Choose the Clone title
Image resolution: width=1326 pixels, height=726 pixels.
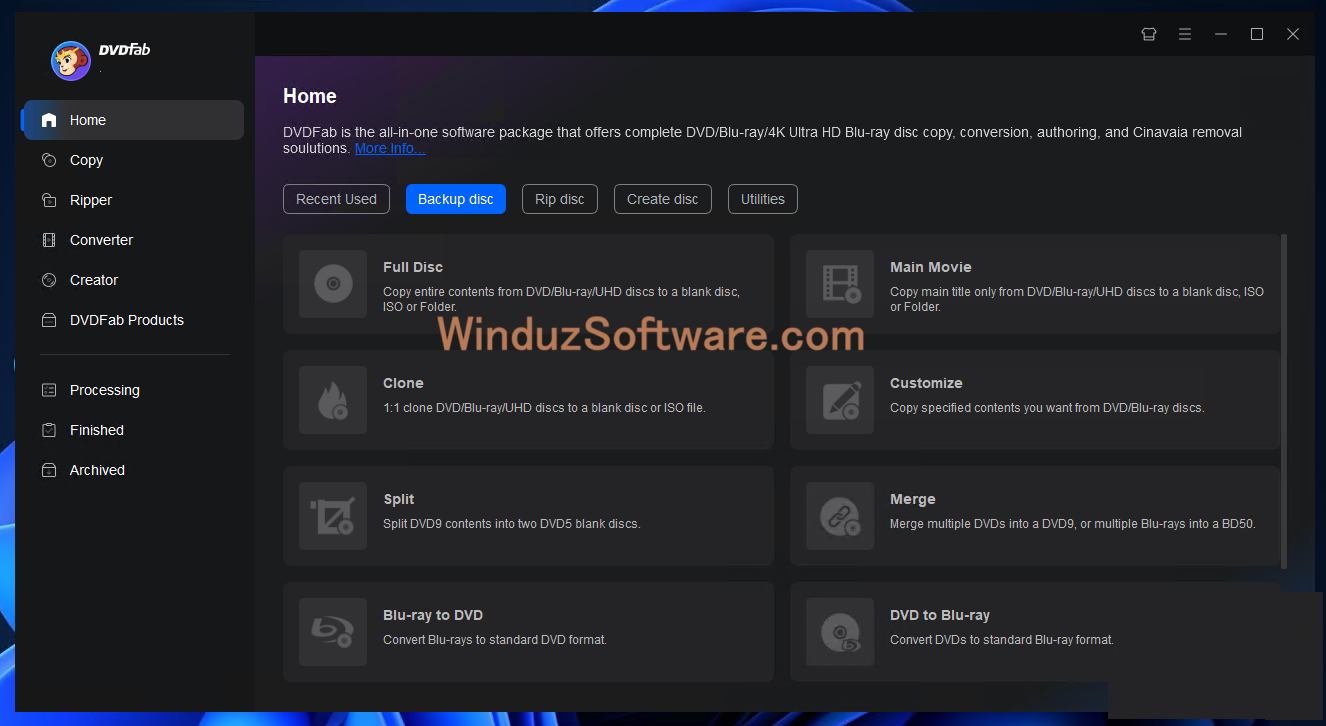pyautogui.click(x=403, y=383)
